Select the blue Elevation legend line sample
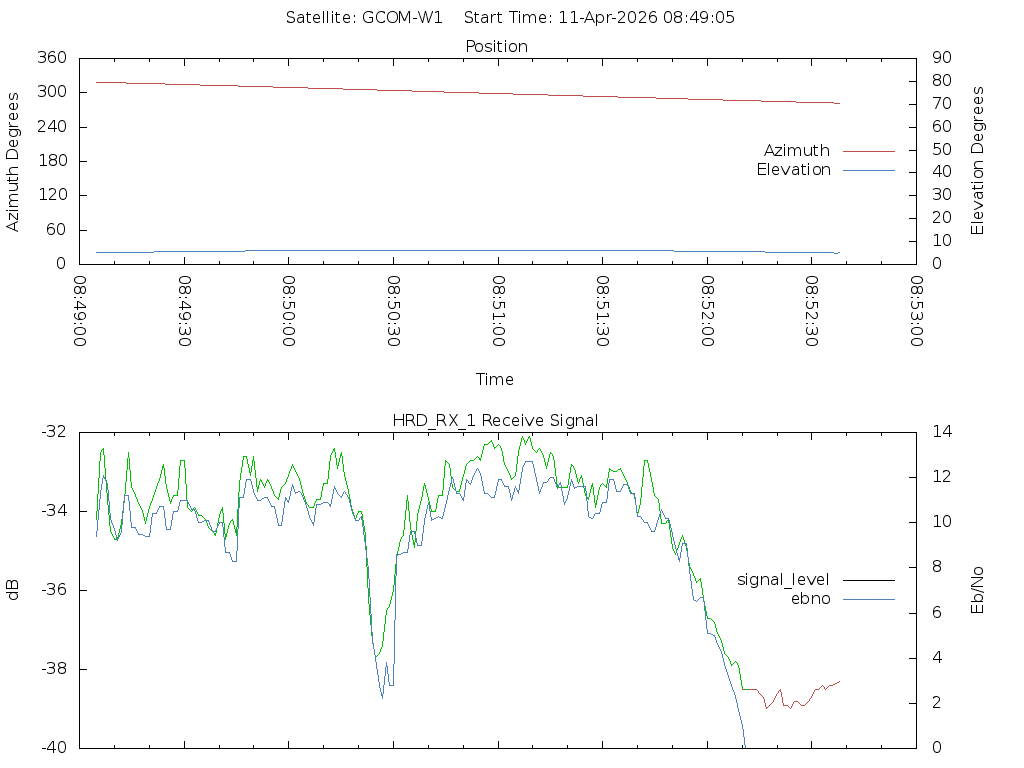Image resolution: width=1024 pixels, height=768 pixels. coord(868,170)
